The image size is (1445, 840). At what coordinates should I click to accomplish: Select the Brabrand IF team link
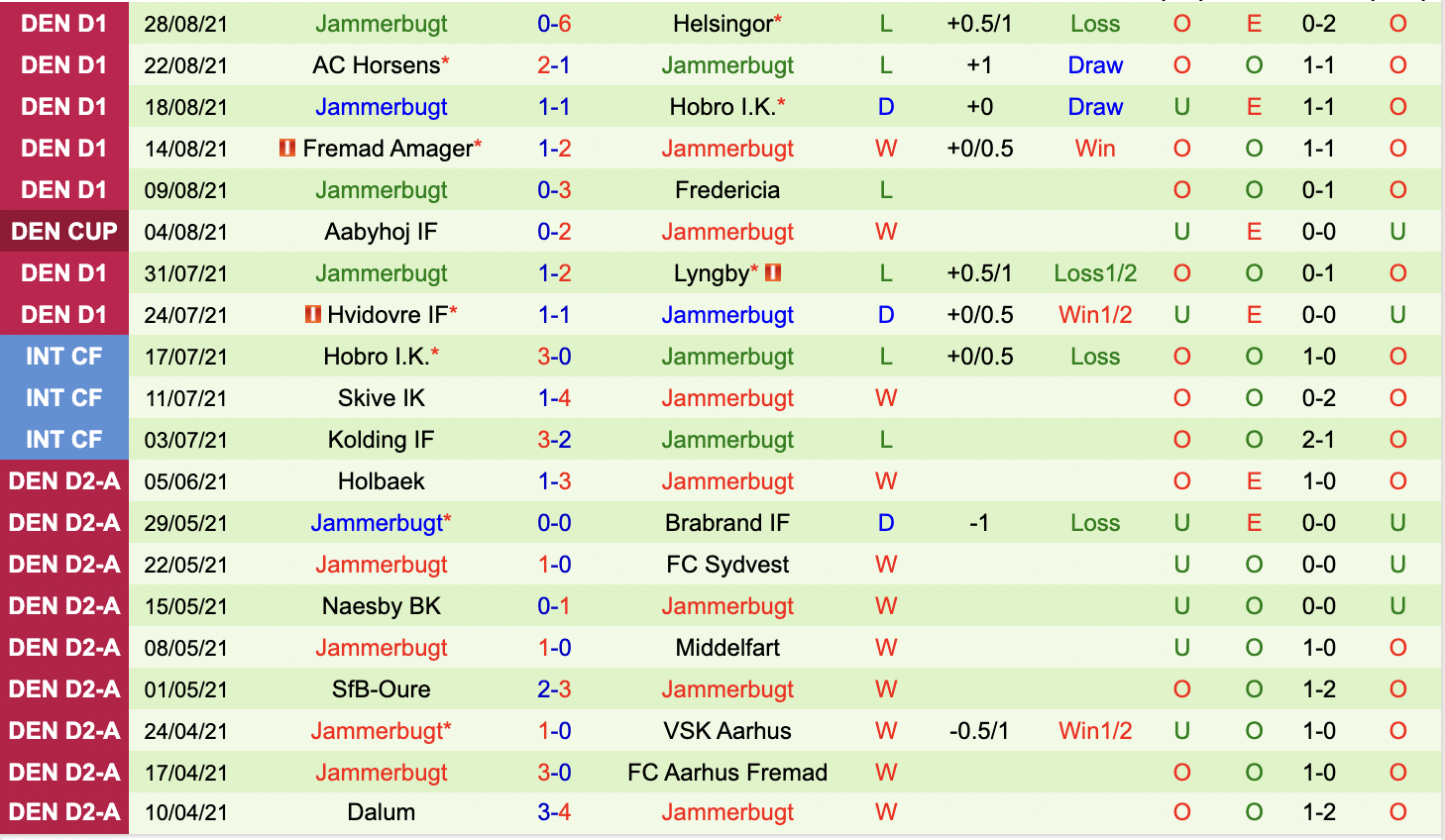(727, 523)
